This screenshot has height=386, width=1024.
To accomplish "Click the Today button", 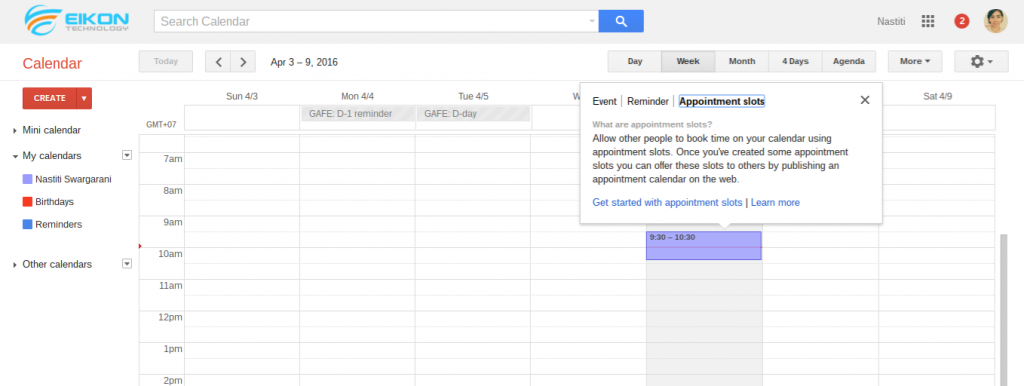I will pyautogui.click(x=166, y=61).
